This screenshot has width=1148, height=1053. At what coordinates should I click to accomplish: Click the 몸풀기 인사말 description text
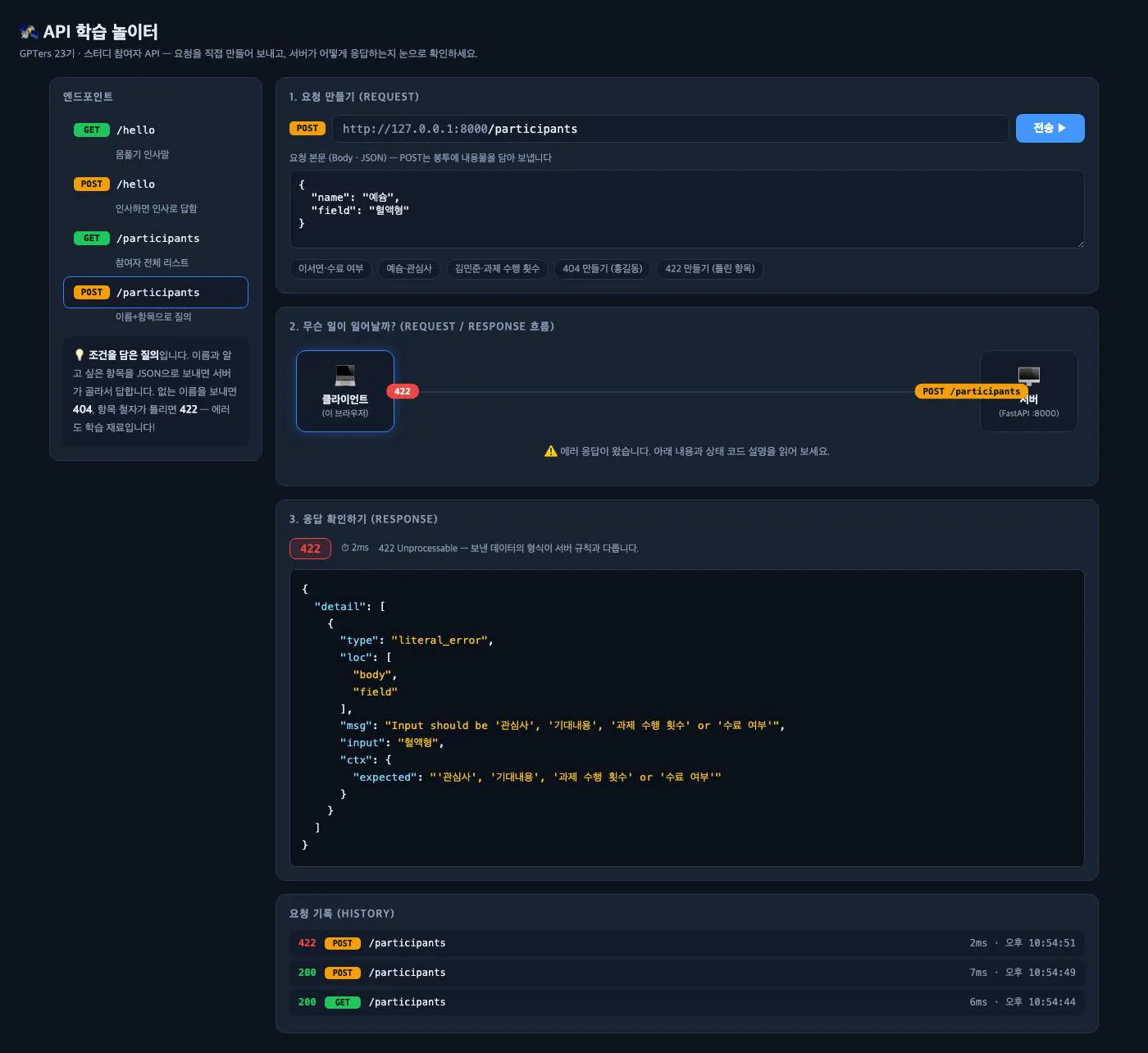coord(143,154)
